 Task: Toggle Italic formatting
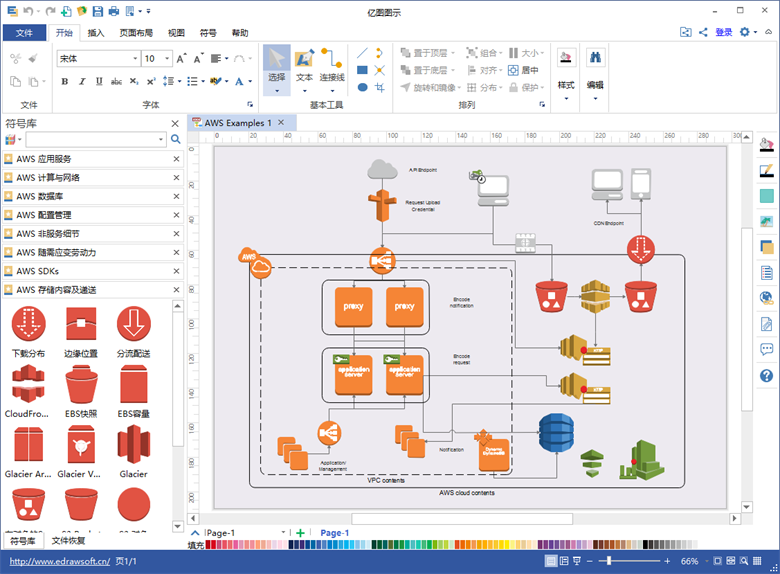coord(82,82)
